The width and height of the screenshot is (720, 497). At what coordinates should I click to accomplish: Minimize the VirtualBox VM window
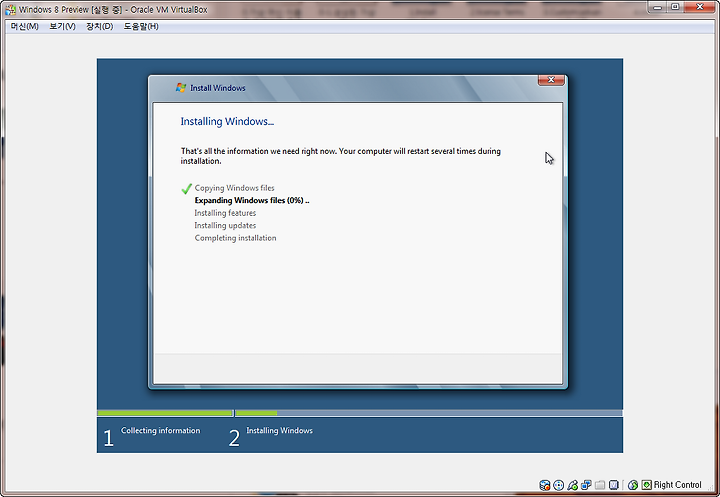pyautogui.click(x=658, y=7)
